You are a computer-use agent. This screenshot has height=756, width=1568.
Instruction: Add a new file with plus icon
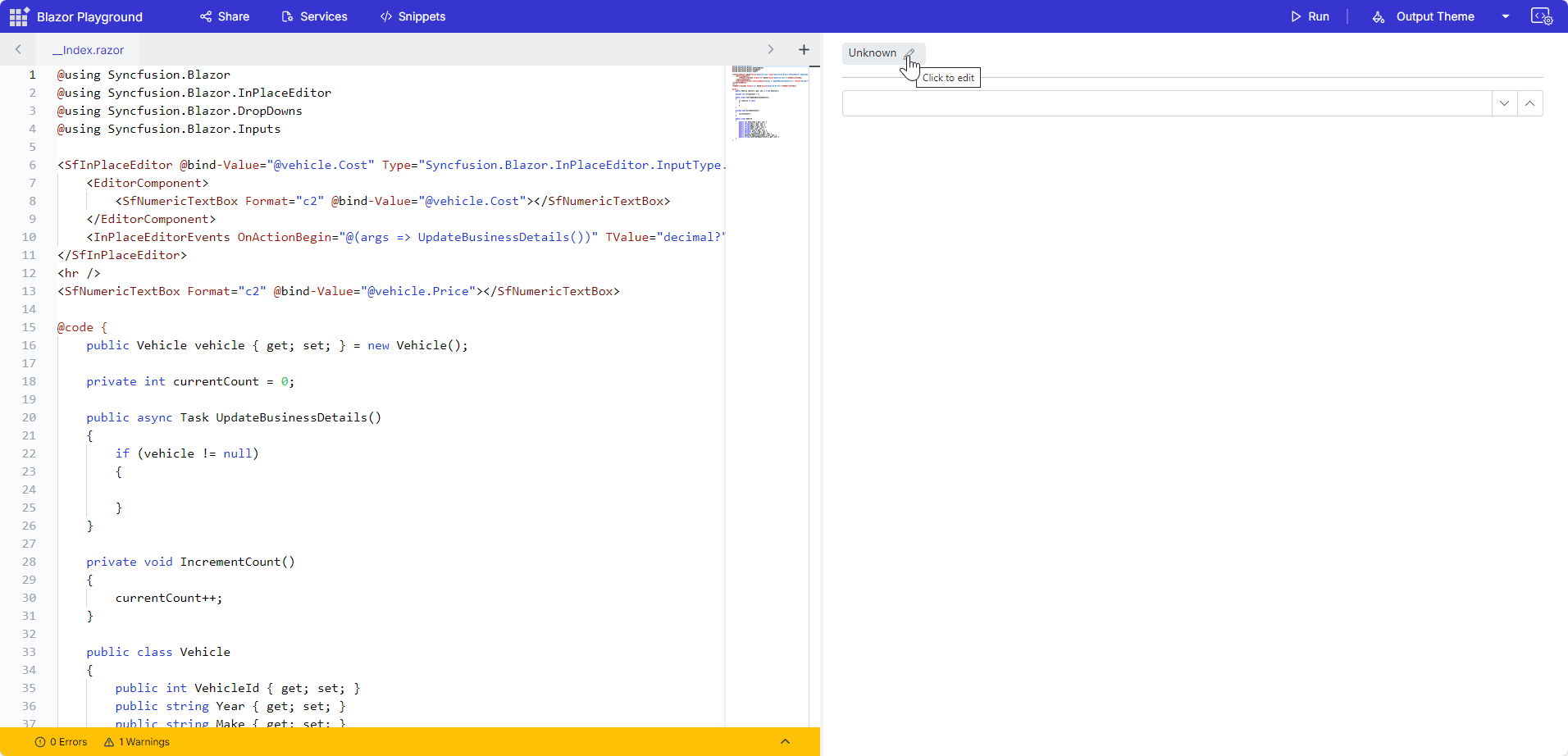pyautogui.click(x=804, y=49)
